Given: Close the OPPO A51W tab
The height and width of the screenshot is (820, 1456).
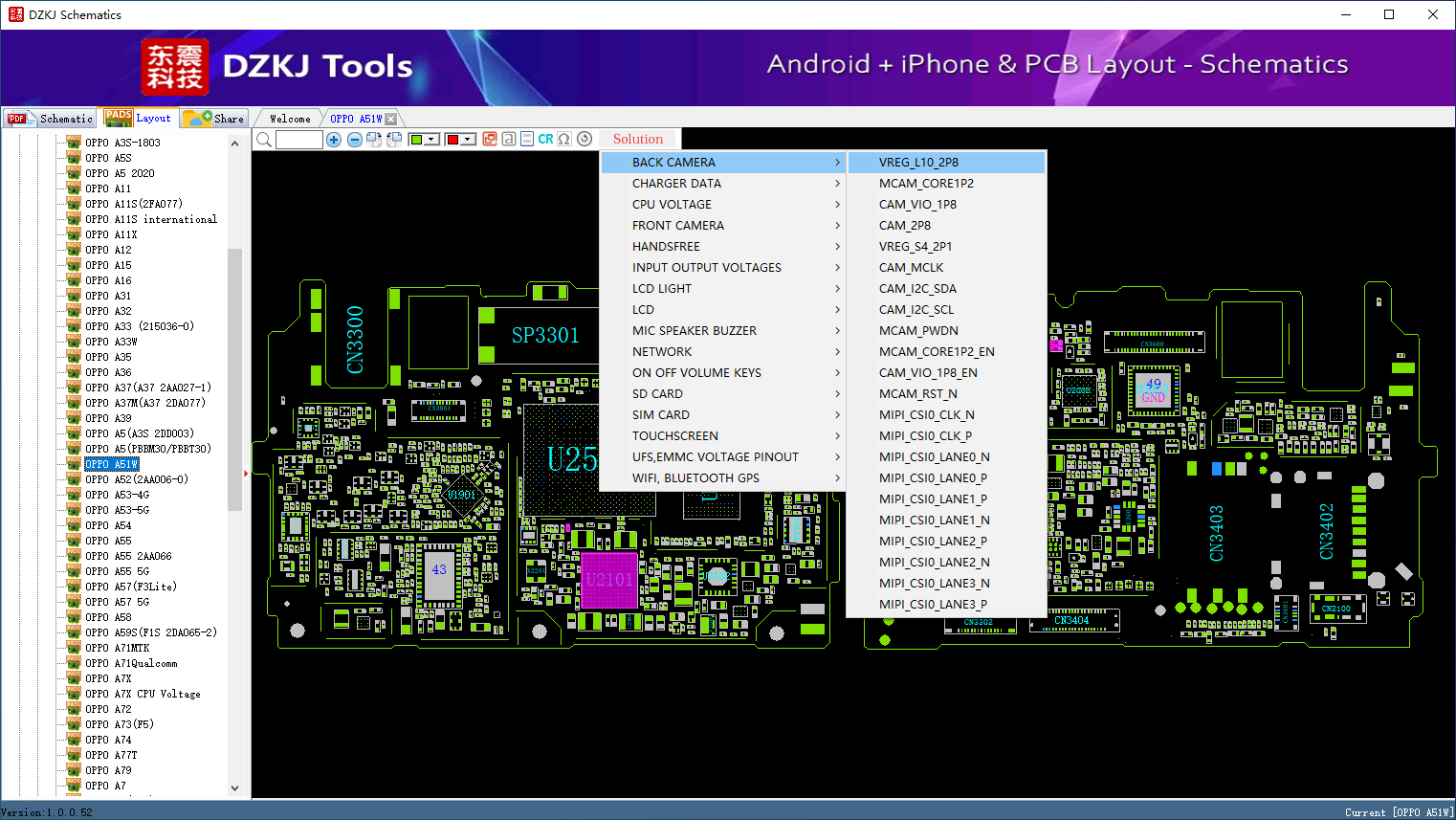Looking at the screenshot, I should tap(390, 120).
